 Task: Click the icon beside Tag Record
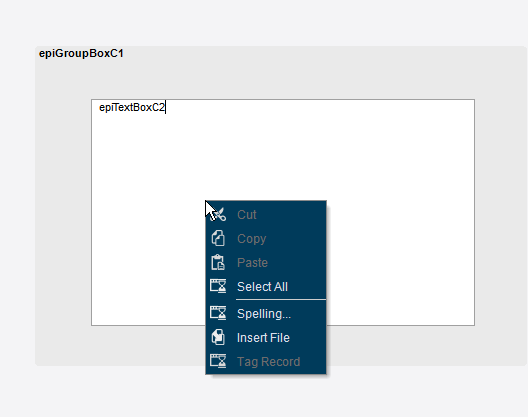point(218,361)
